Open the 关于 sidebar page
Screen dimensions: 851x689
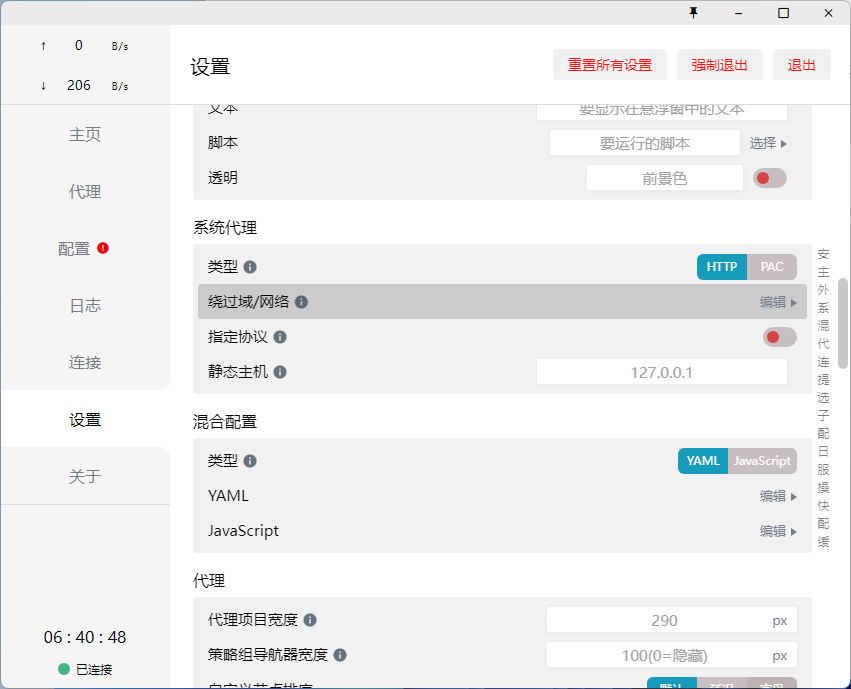[x=85, y=476]
